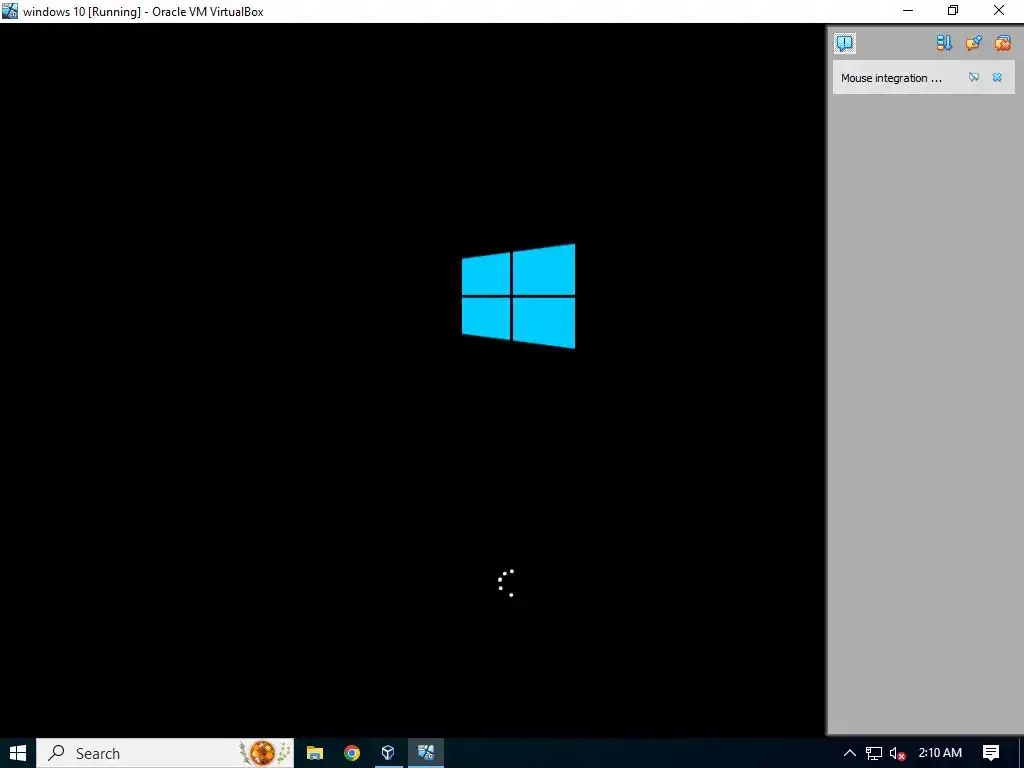Close the VirtualBox VM window
Screen dimensions: 1024x768
(999, 11)
